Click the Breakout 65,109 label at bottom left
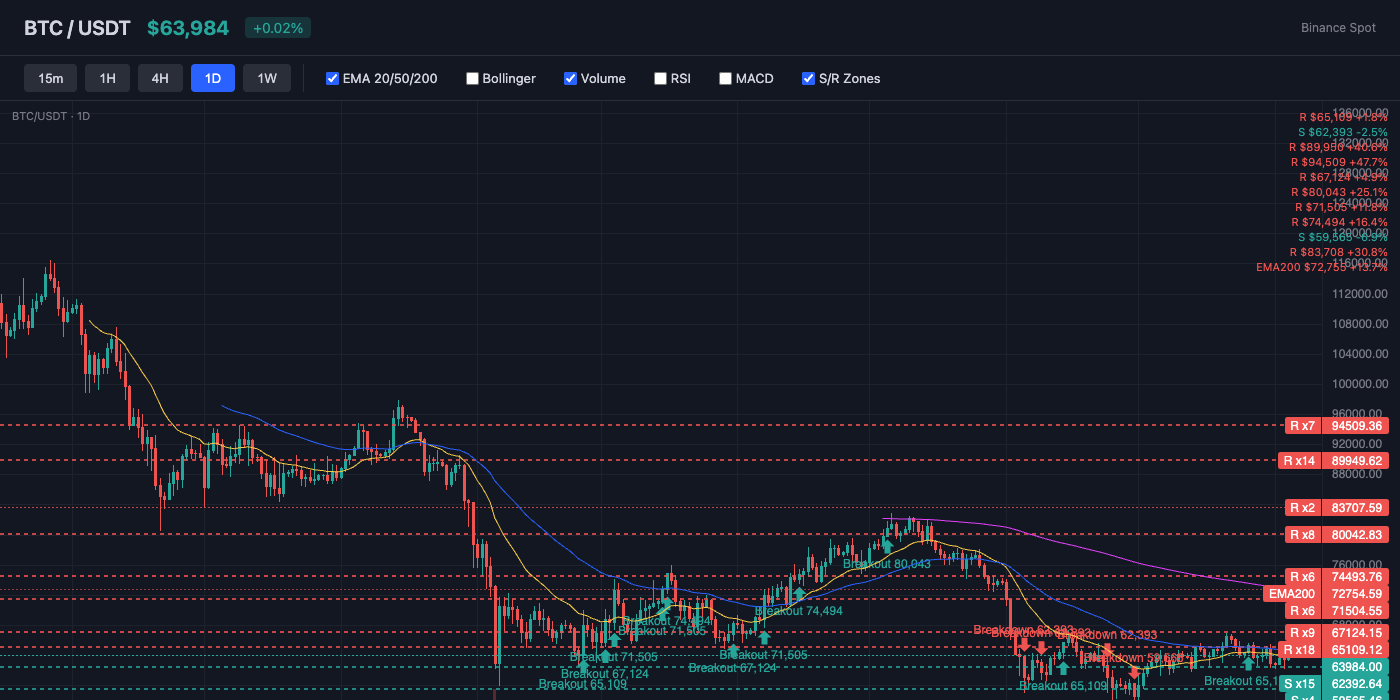The image size is (1400, 700). coord(582,685)
